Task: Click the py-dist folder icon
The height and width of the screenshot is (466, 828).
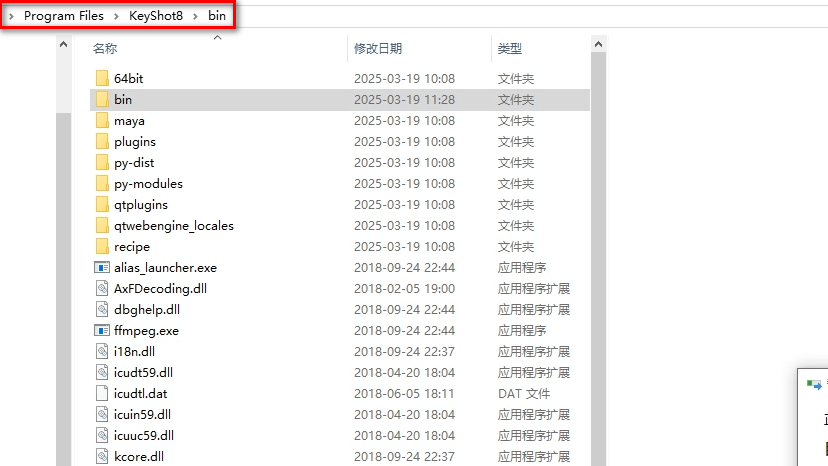Action: [102, 163]
